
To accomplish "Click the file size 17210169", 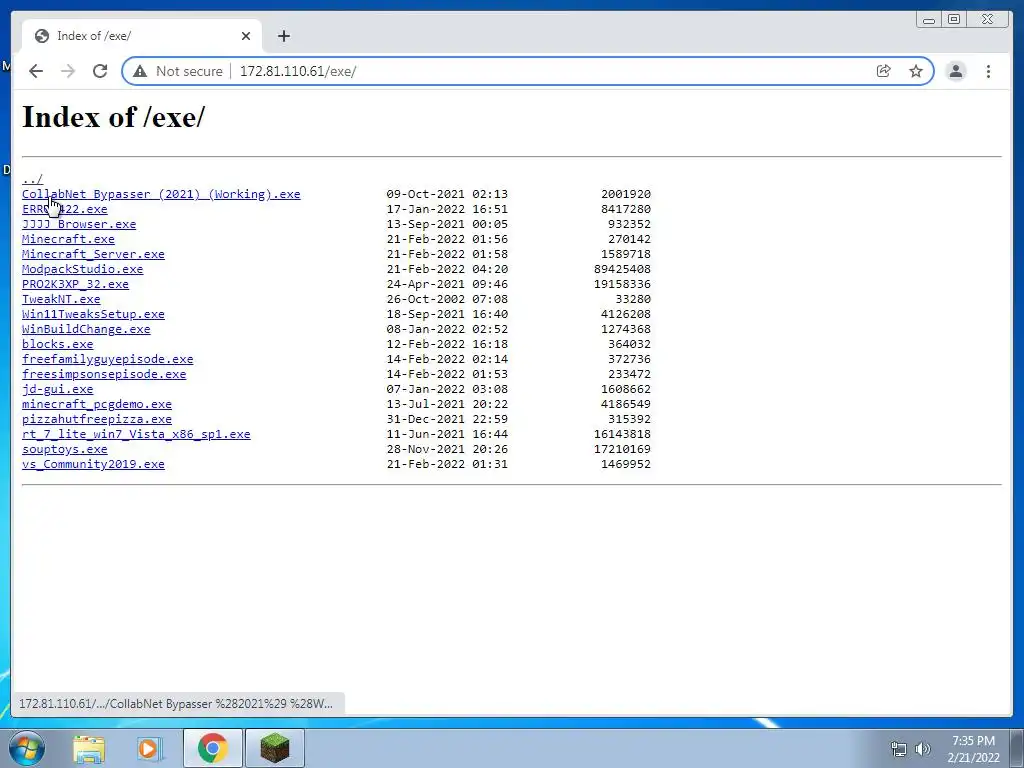I will click(x=622, y=449).
